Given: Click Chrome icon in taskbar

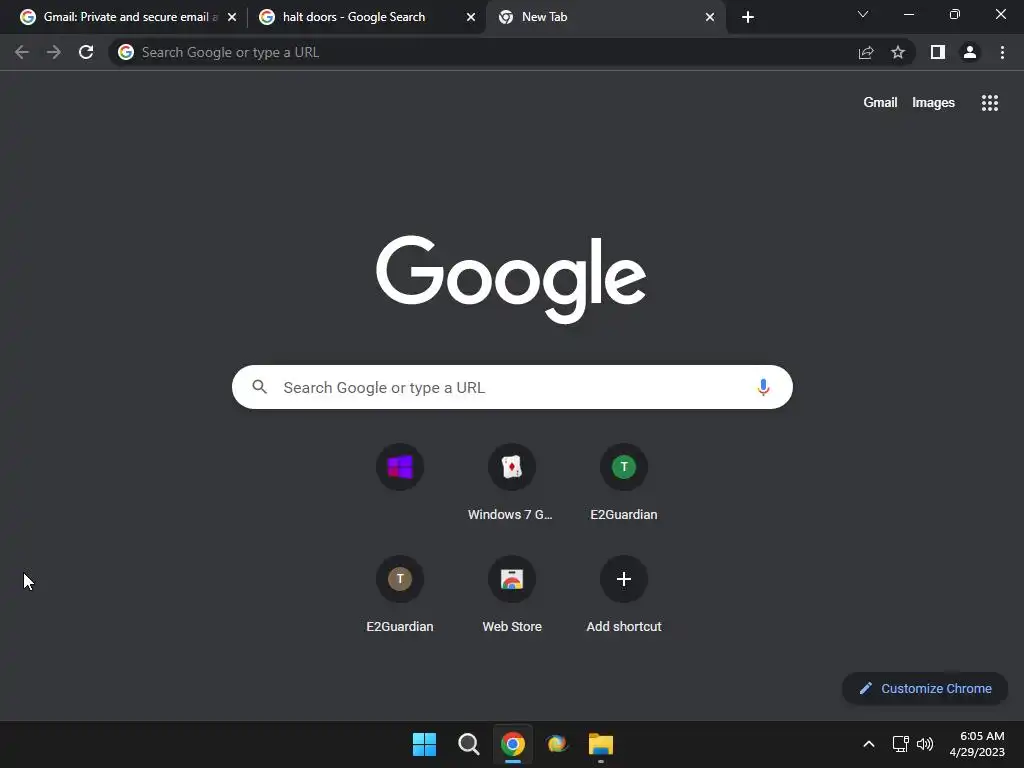Looking at the screenshot, I should click(513, 744).
